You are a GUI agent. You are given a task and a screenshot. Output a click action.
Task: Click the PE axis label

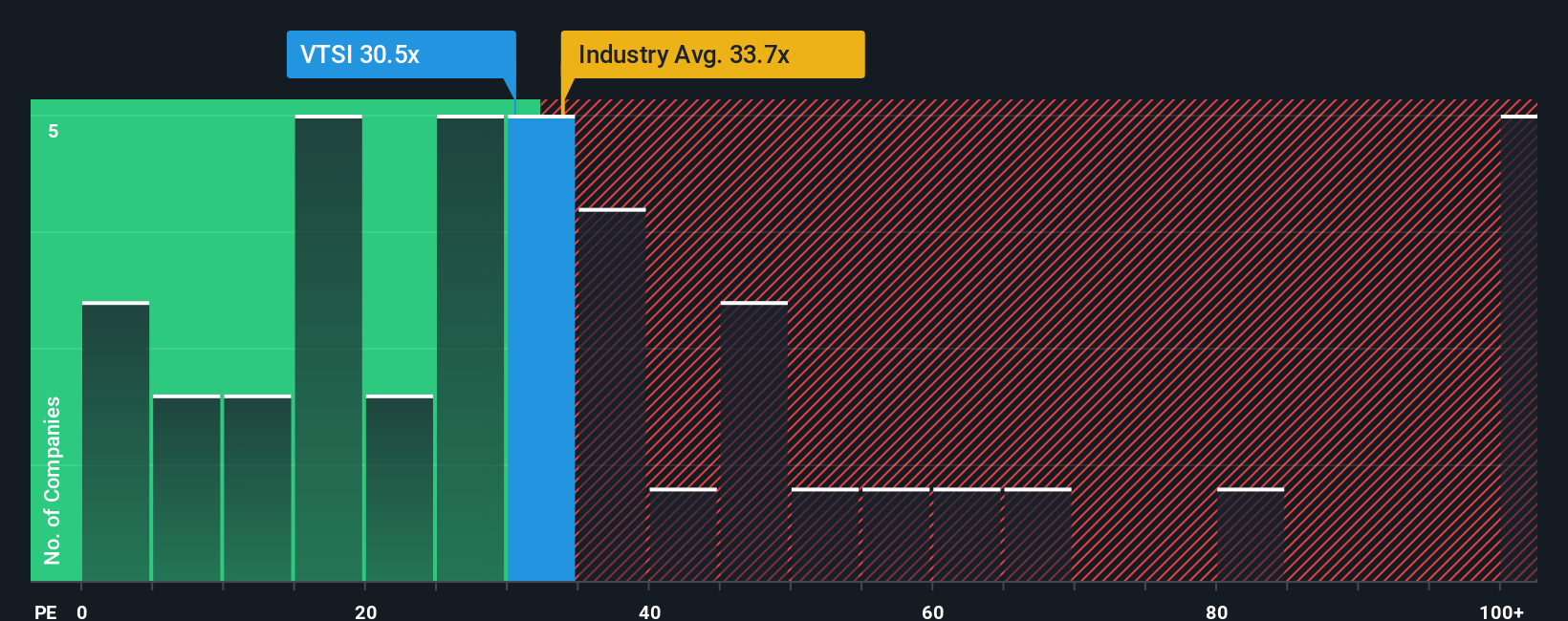click(46, 612)
